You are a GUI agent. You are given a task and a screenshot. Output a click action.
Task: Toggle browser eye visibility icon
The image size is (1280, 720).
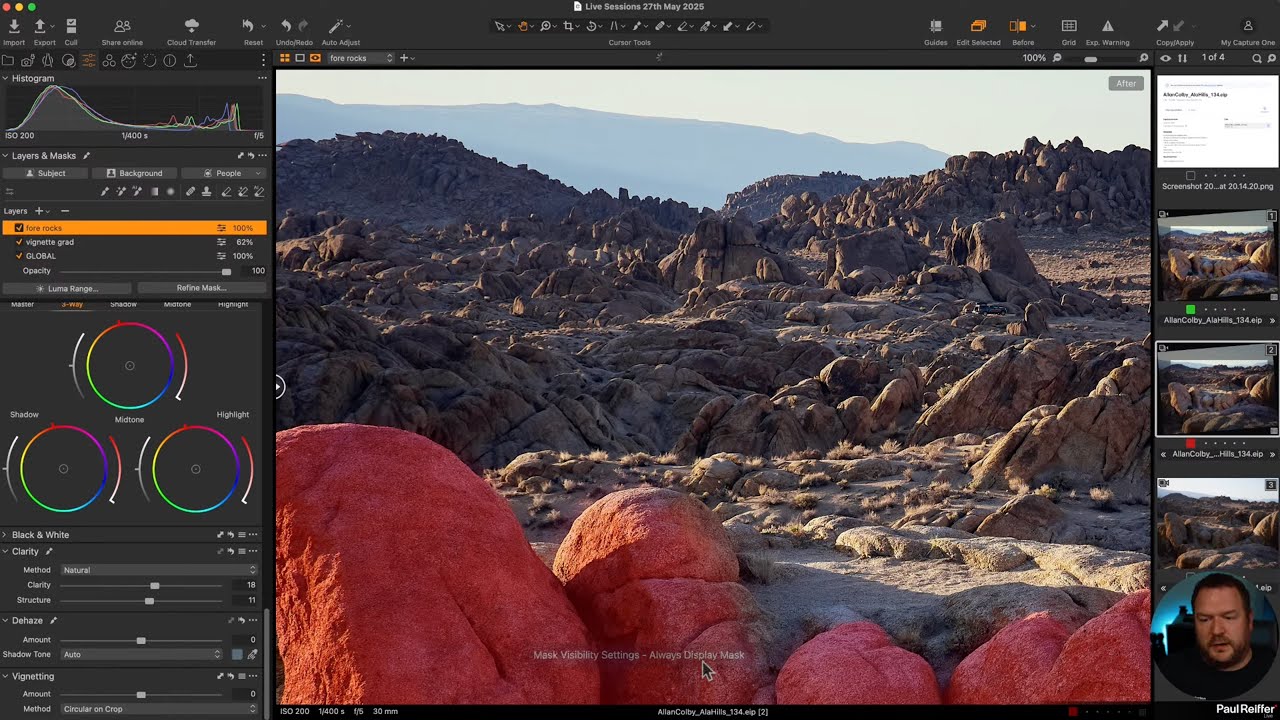point(1165,58)
